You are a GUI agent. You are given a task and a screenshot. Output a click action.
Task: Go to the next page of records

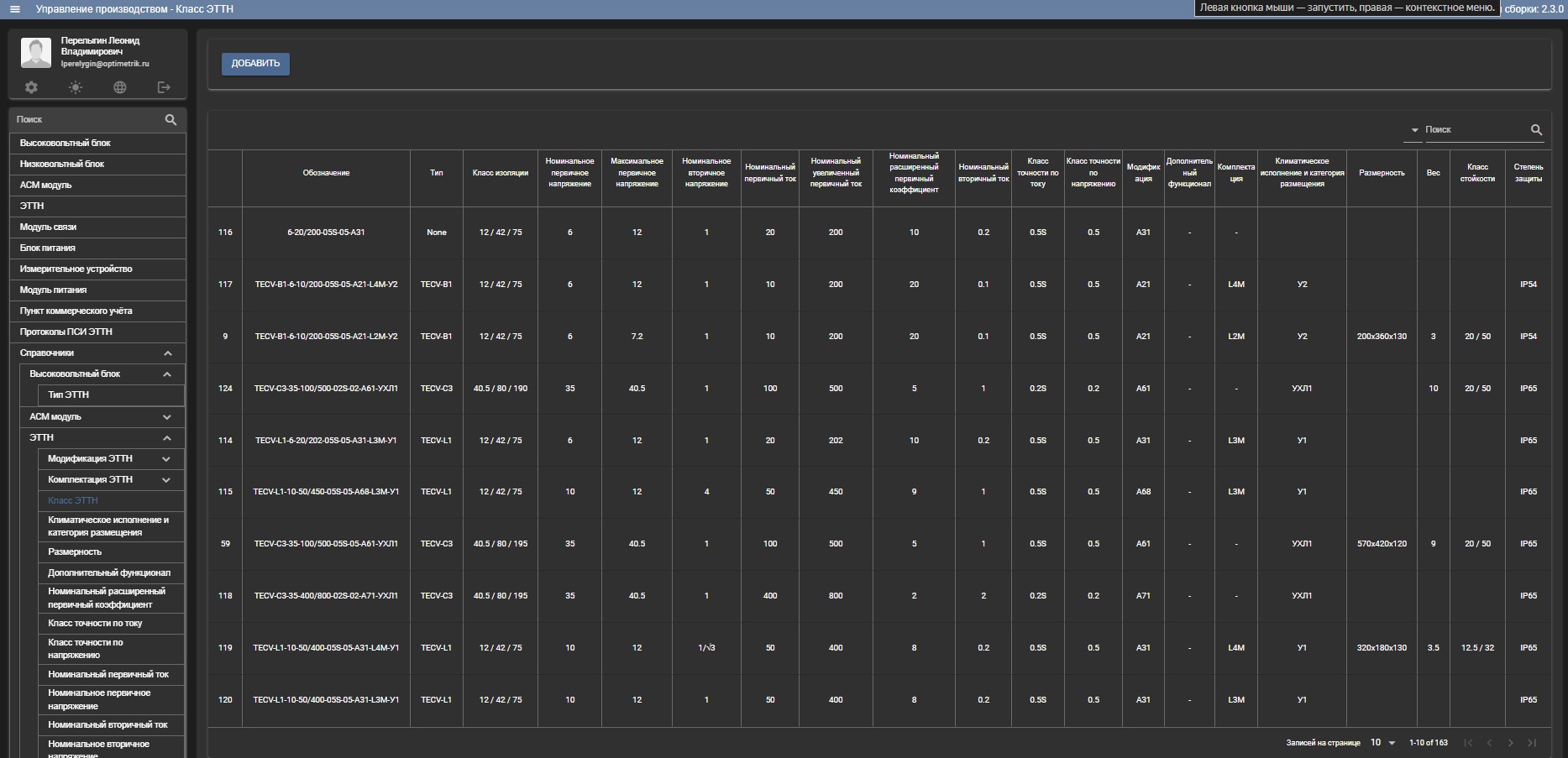(x=1510, y=743)
